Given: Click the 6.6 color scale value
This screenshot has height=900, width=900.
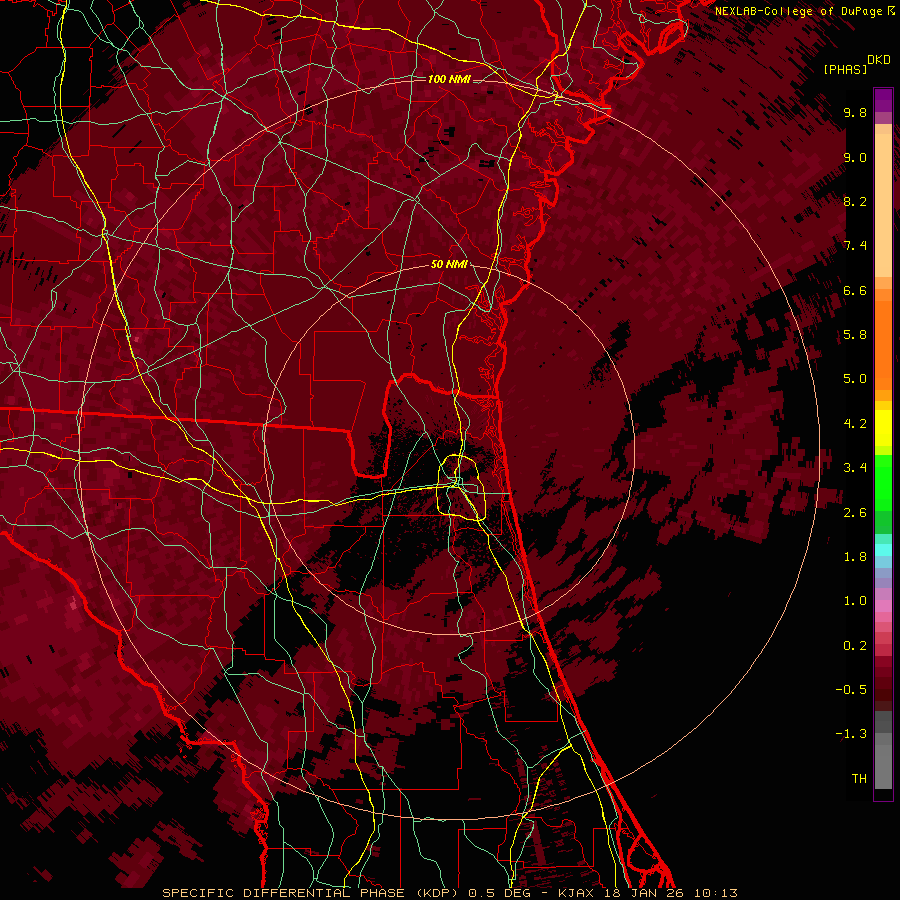Looking at the screenshot, I should [x=855, y=290].
